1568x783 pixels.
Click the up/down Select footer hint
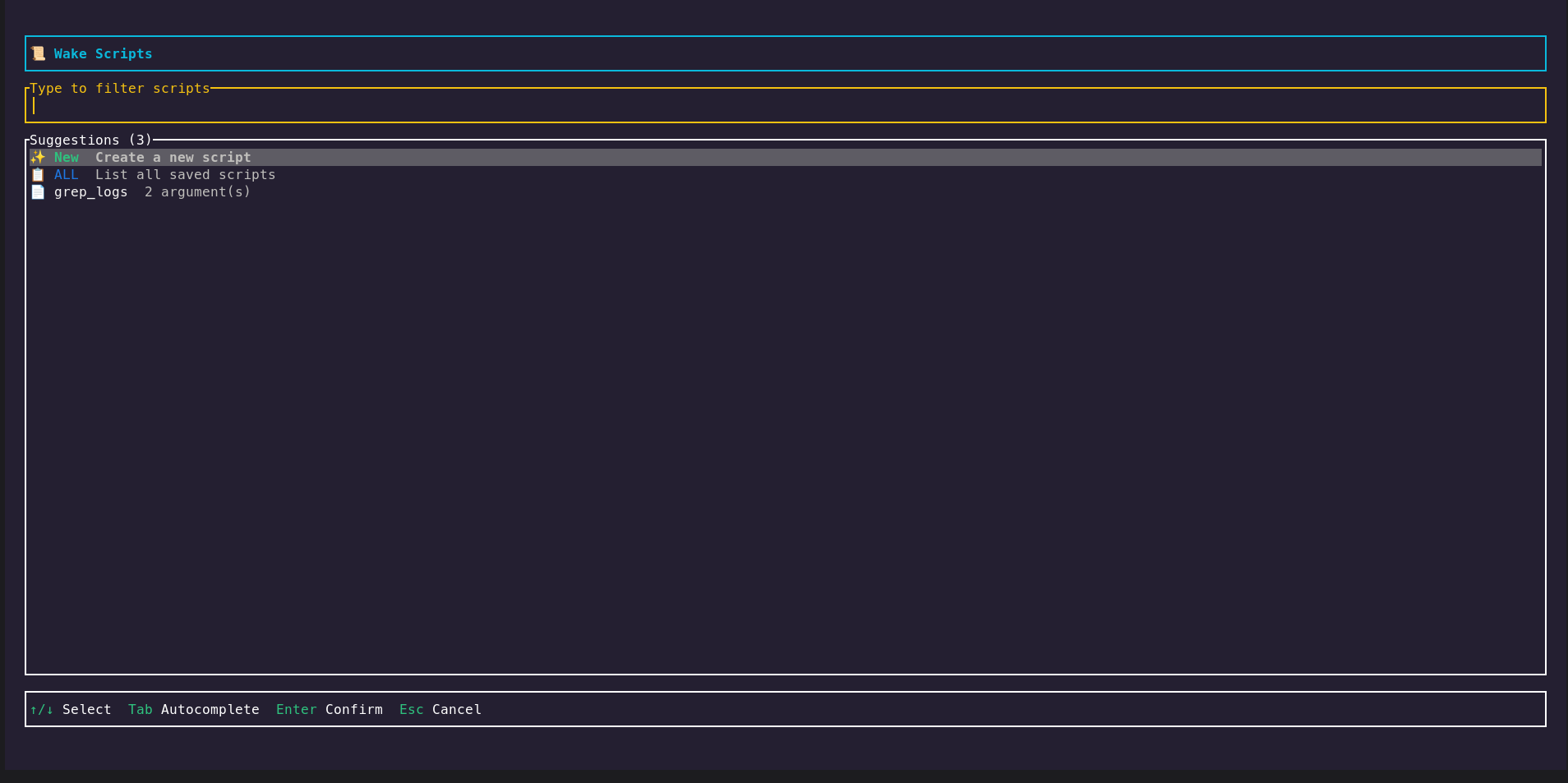(x=72, y=709)
